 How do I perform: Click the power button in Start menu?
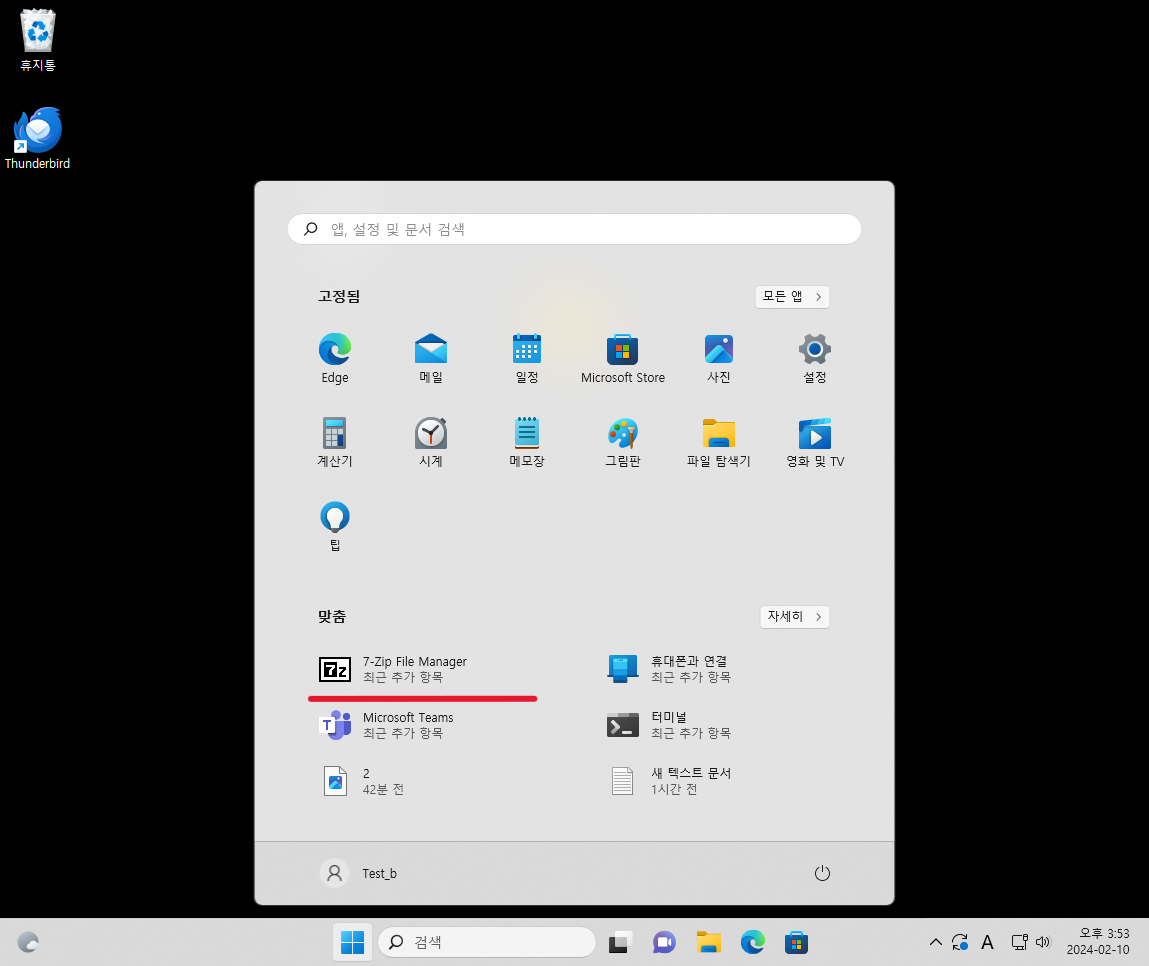point(822,873)
